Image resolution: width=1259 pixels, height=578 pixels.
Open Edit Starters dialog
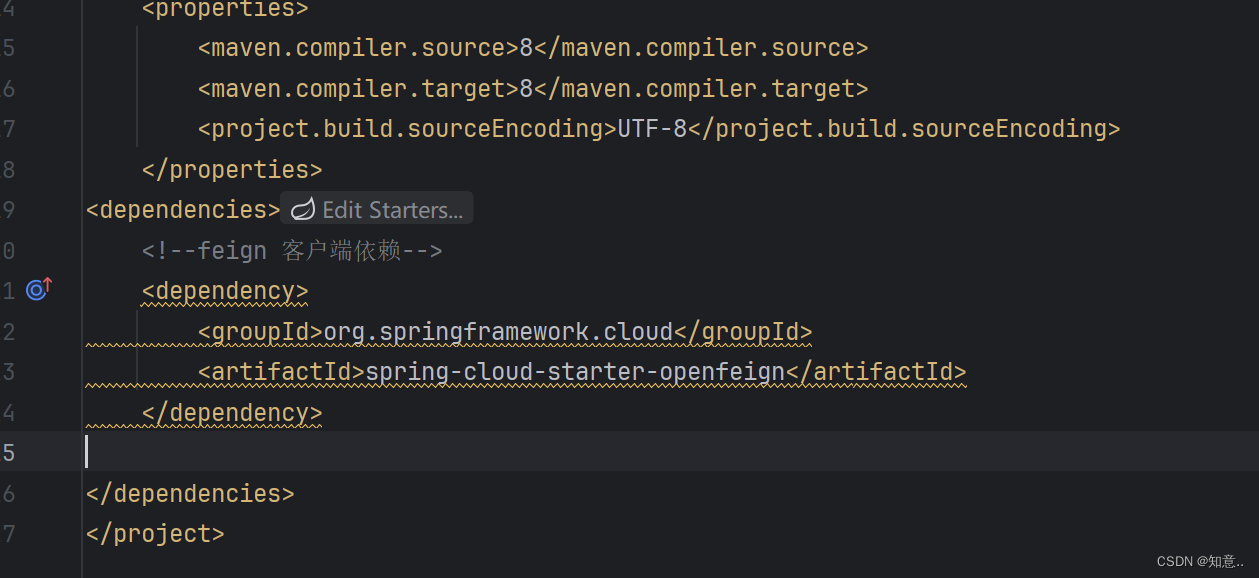(x=390, y=209)
